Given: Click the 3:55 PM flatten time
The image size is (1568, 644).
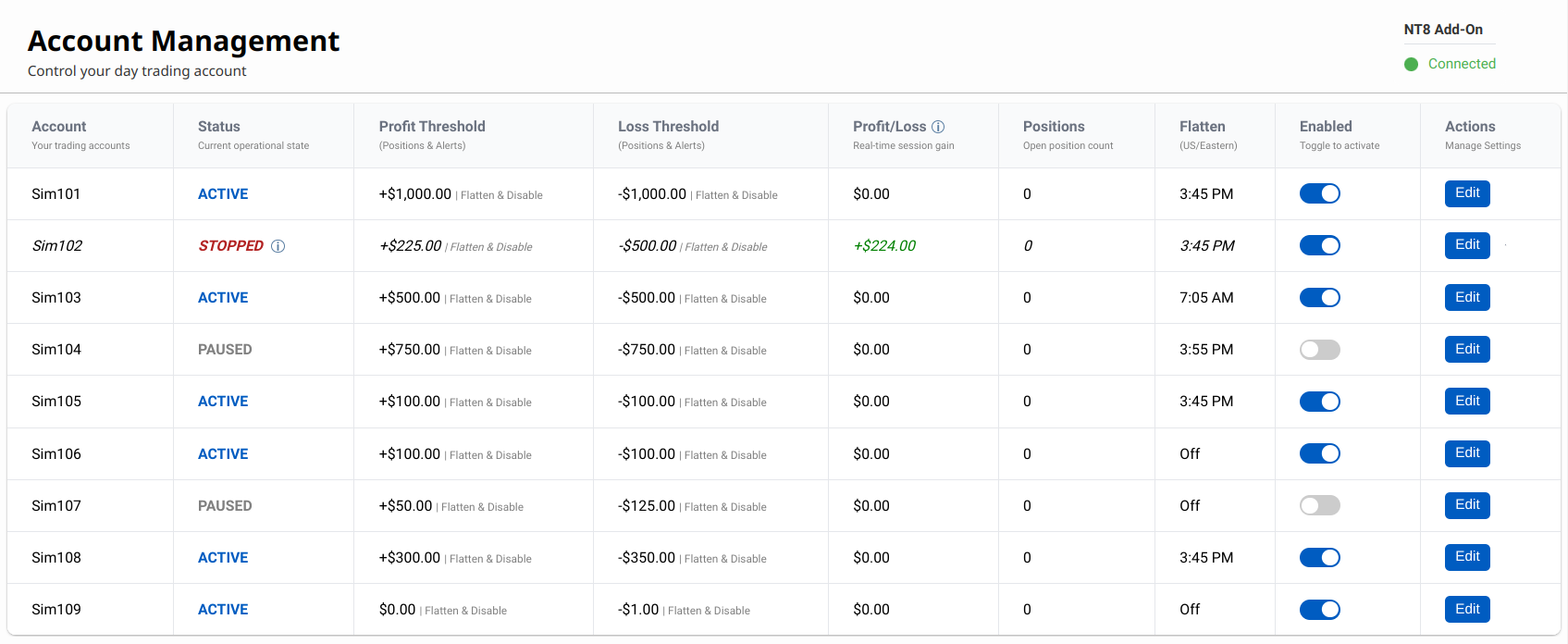Looking at the screenshot, I should [x=1206, y=350].
